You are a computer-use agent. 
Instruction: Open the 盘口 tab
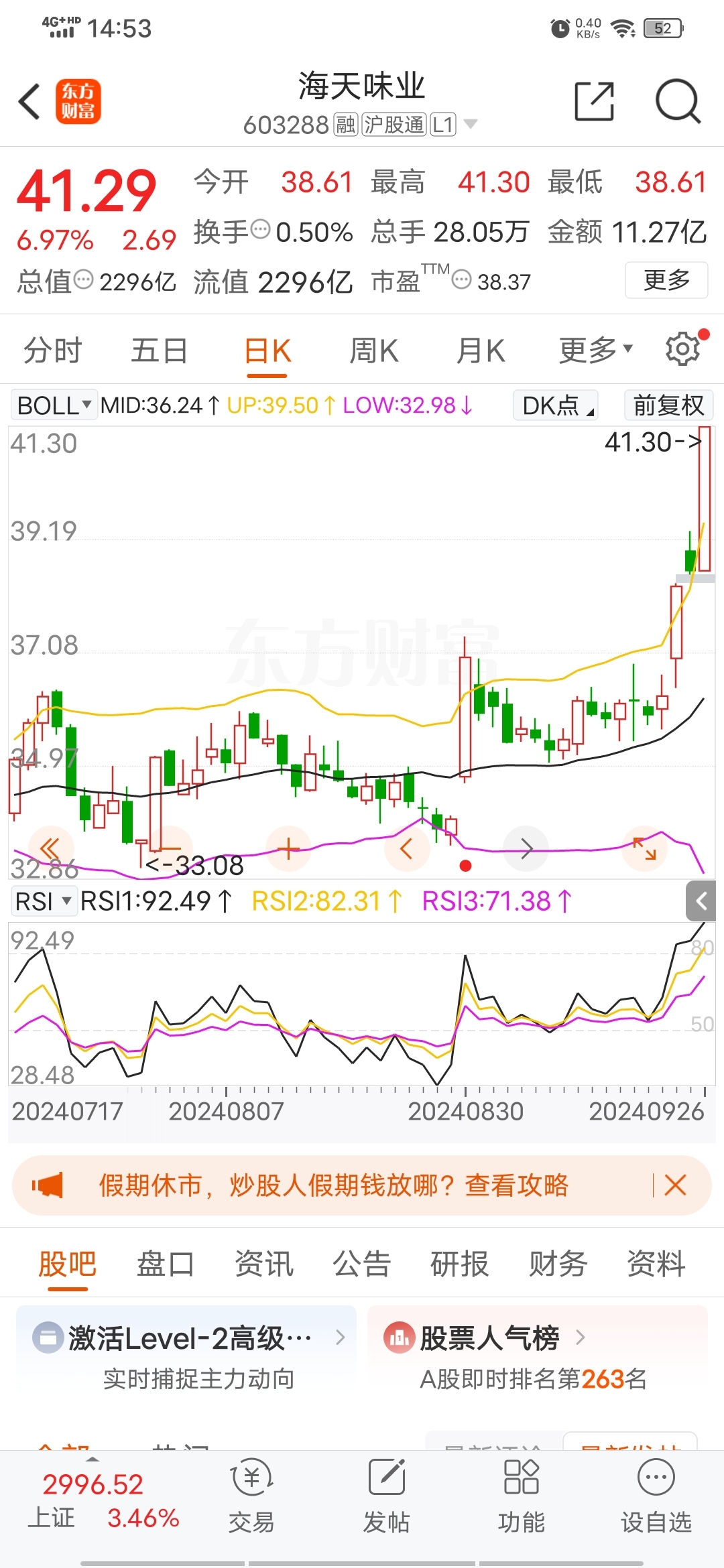pos(165,1264)
